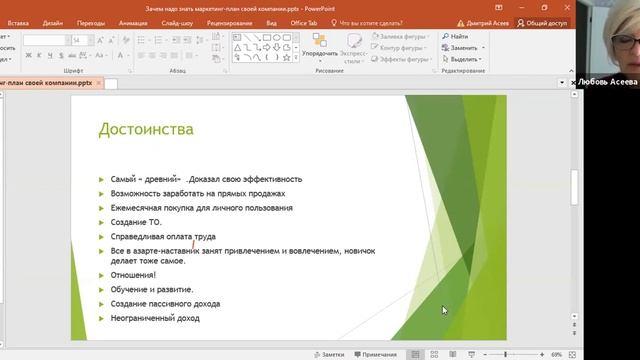
Task: Open the Упорядочить arrange menu
Action: (x=320, y=47)
